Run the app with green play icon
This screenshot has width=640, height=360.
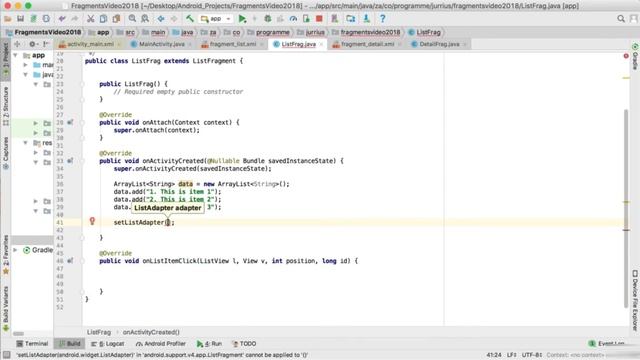pos(242,19)
